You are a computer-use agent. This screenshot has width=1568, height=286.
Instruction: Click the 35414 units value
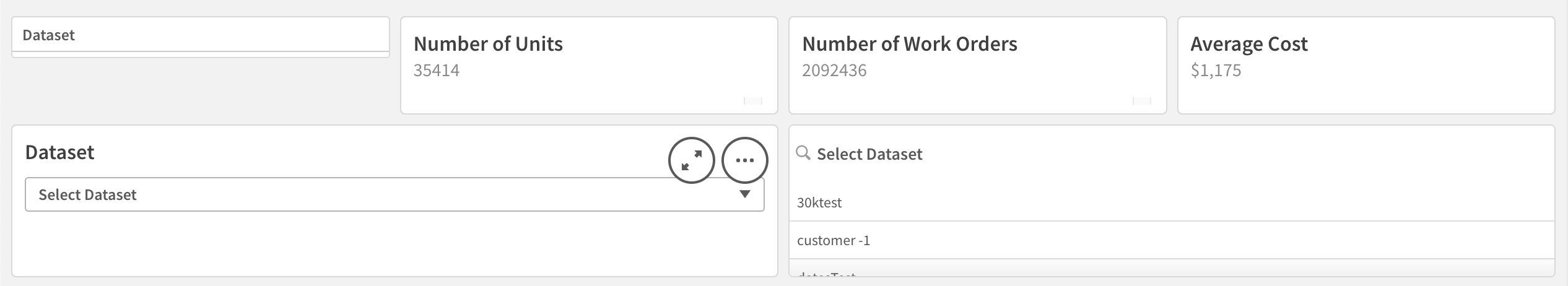click(x=436, y=71)
